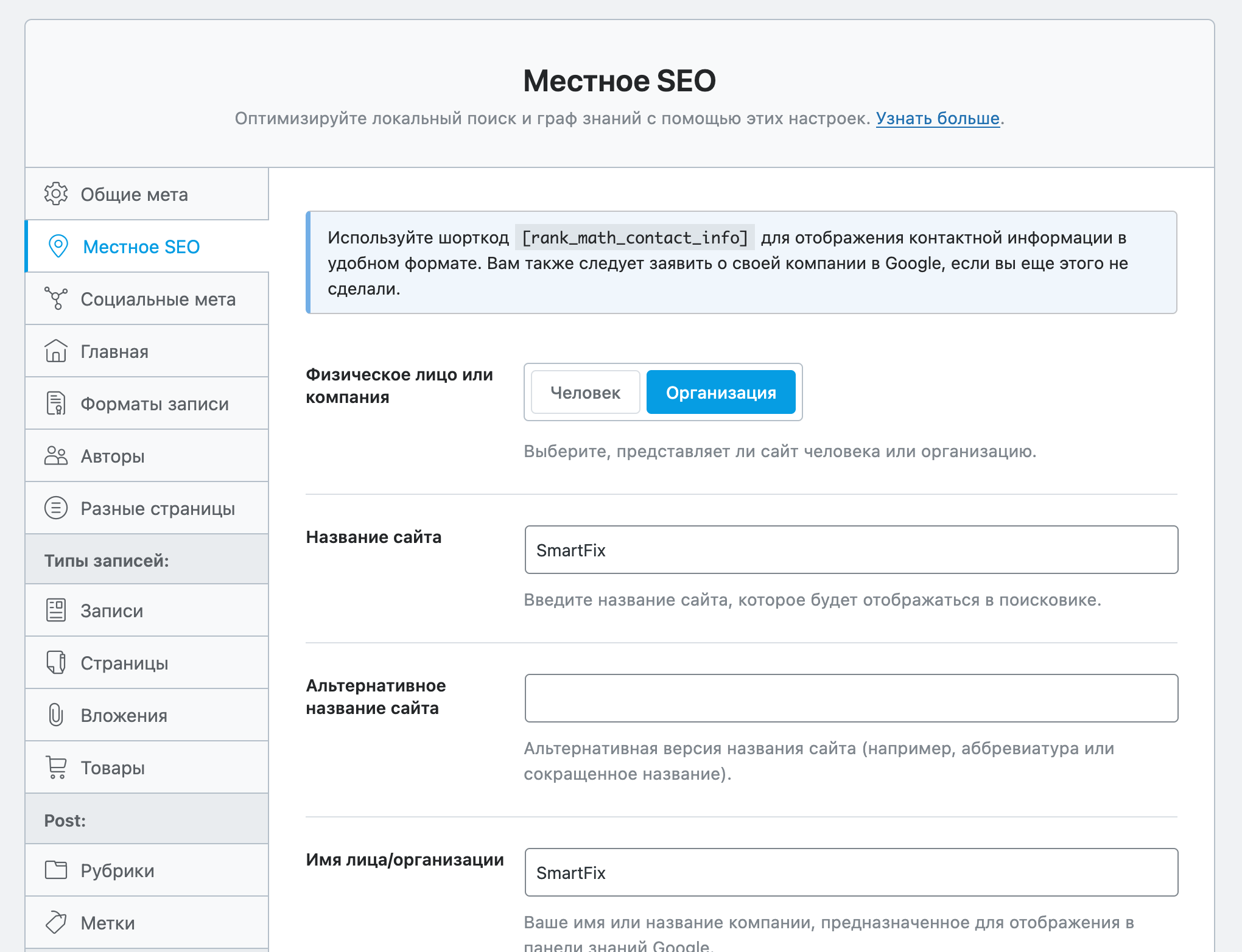Switch to Социальные мета settings

(x=147, y=299)
